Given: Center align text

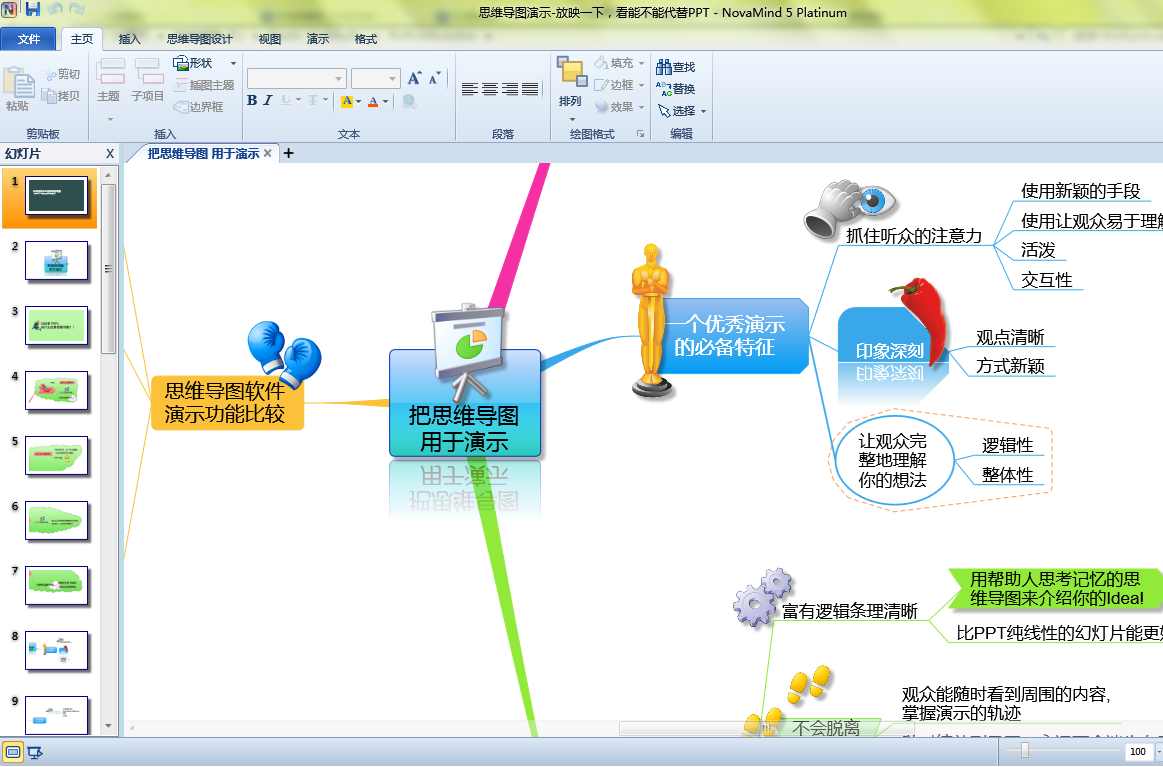Looking at the screenshot, I should (x=490, y=90).
